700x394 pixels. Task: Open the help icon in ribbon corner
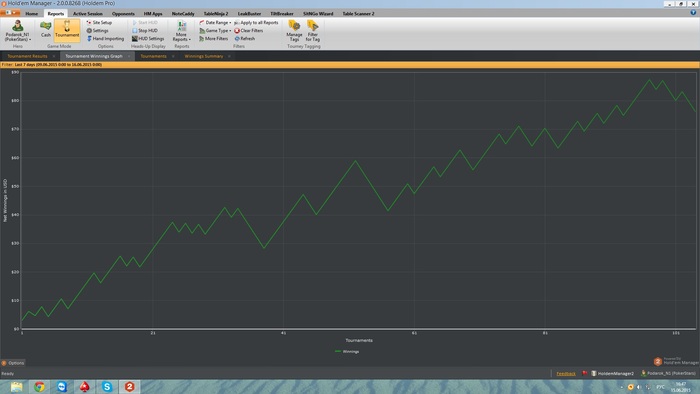click(693, 13)
